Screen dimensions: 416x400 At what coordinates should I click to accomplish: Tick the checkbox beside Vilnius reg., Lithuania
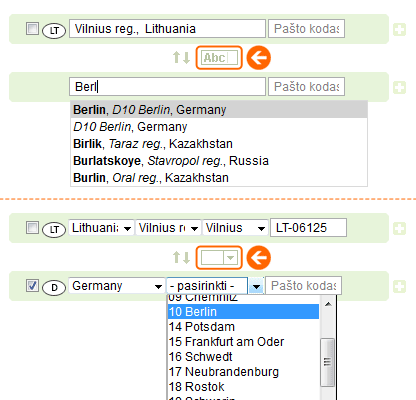[32, 29]
